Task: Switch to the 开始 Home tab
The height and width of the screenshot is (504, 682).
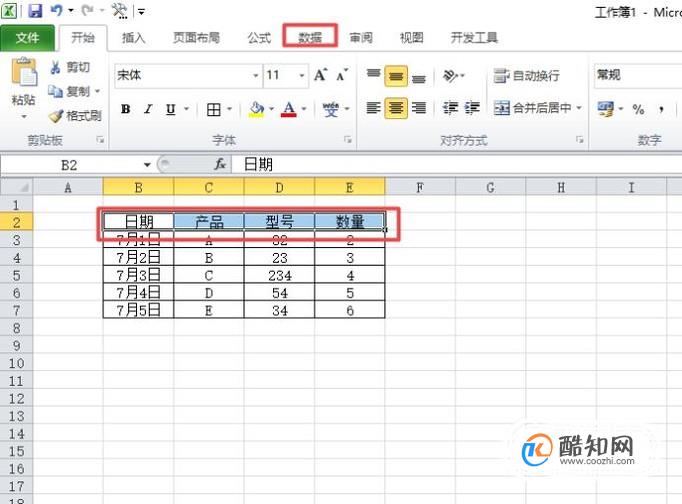Action: coord(83,38)
